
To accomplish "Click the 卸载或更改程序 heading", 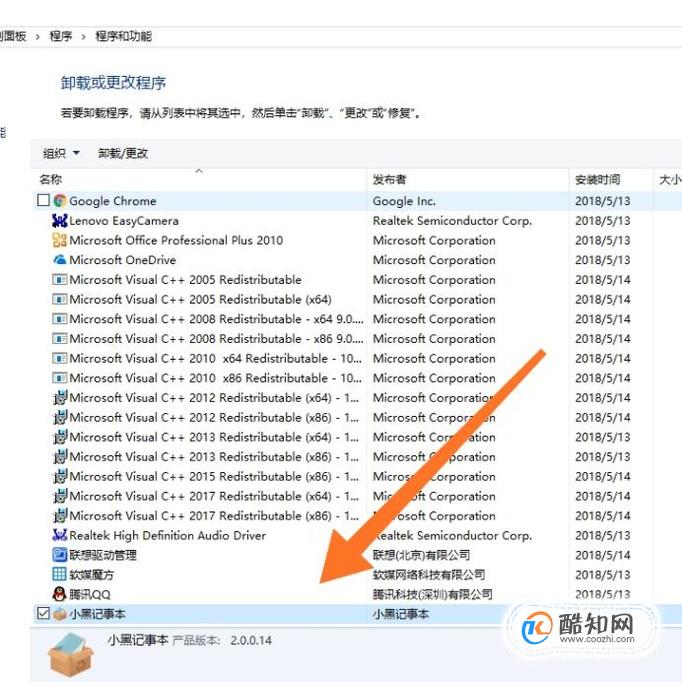I will coord(113,83).
